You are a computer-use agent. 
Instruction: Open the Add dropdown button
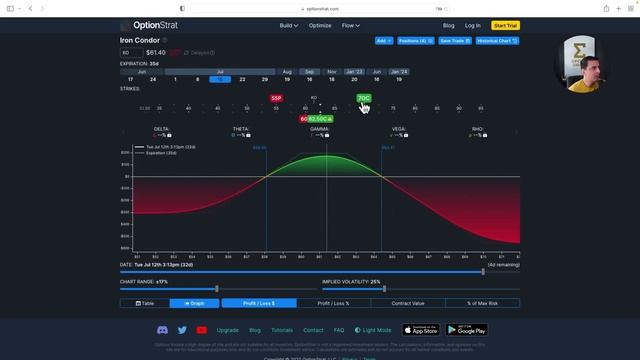(384, 41)
